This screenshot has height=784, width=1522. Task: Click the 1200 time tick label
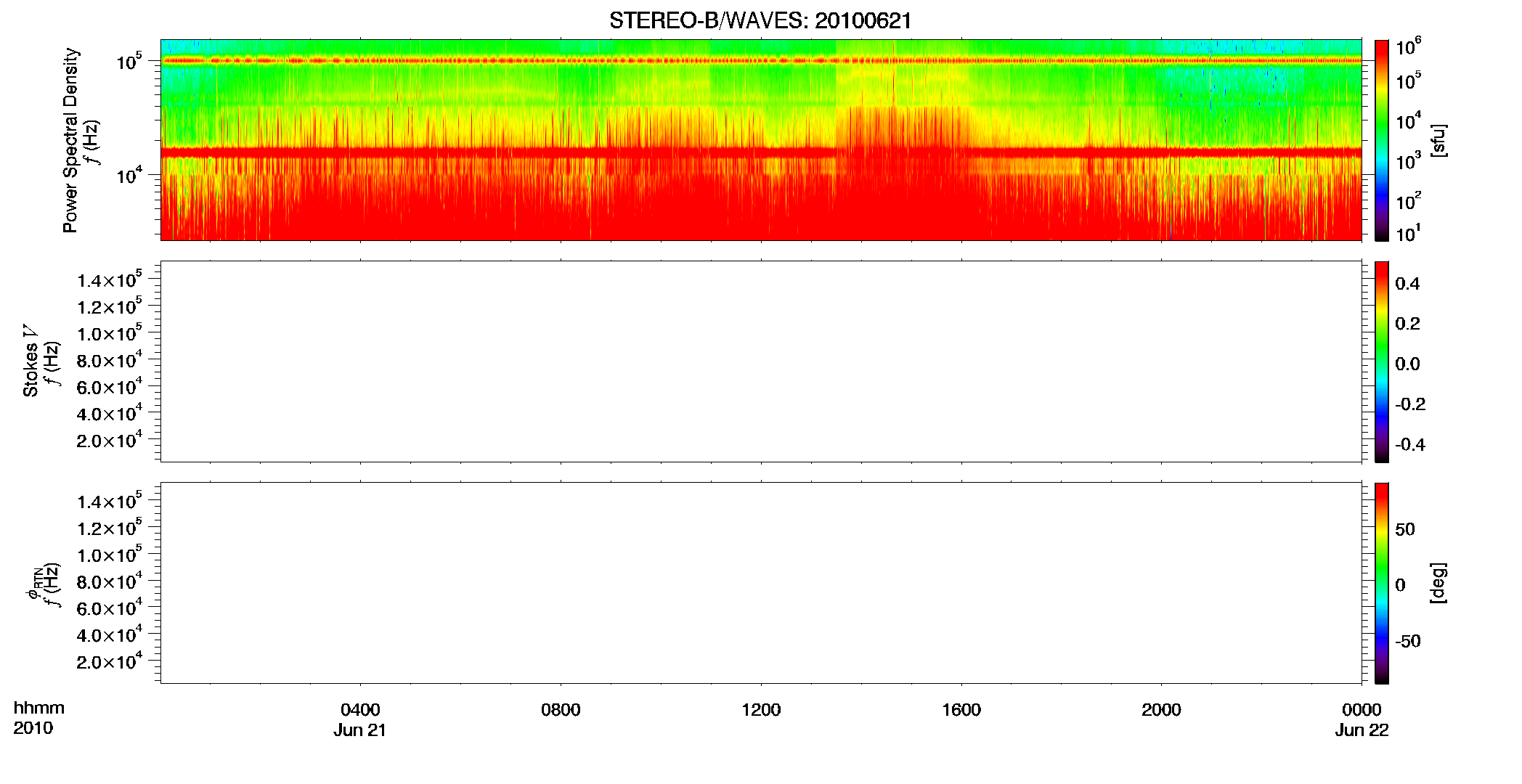coord(761,709)
